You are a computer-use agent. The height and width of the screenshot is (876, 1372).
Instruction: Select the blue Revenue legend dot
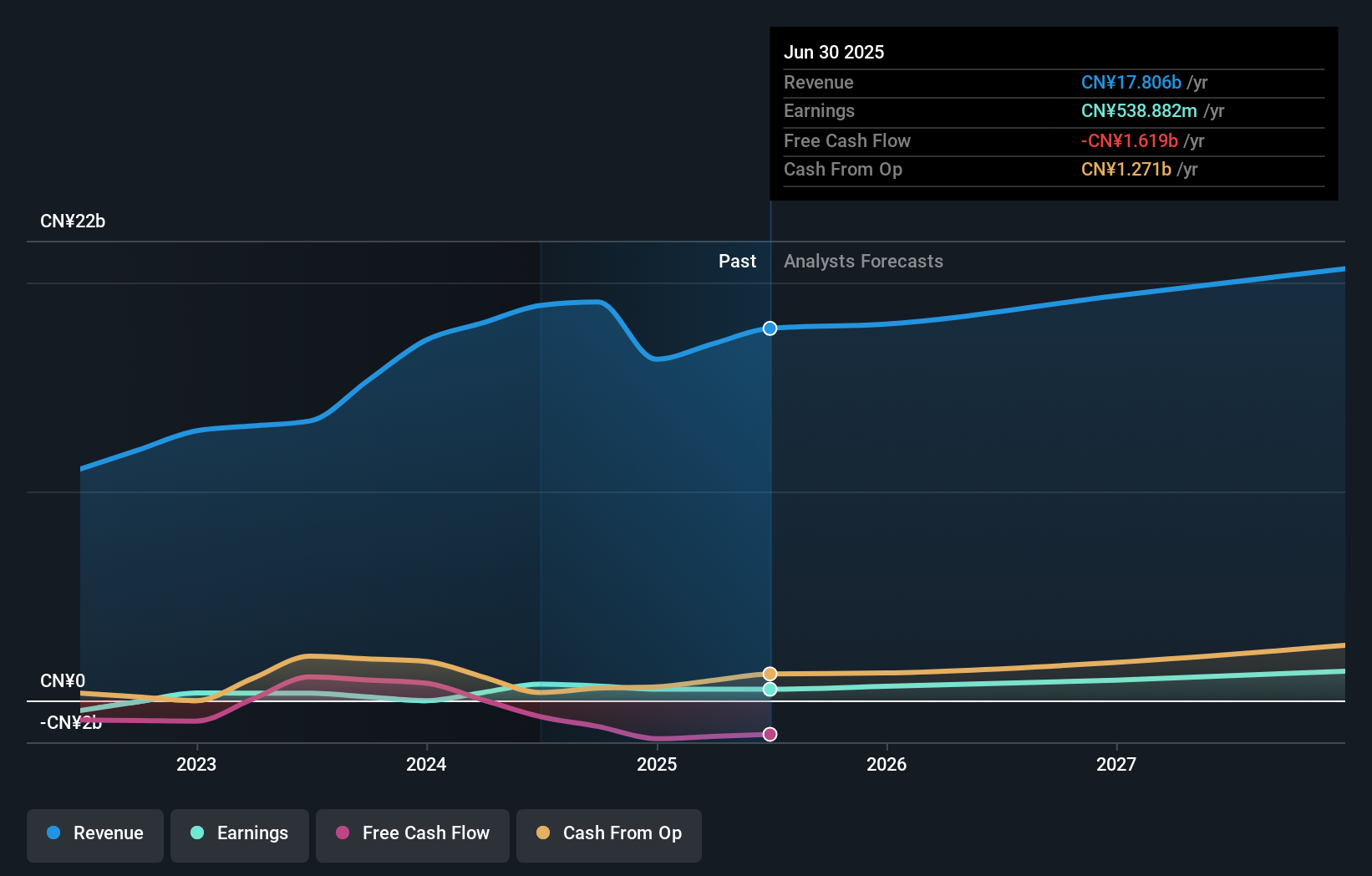click(x=53, y=833)
